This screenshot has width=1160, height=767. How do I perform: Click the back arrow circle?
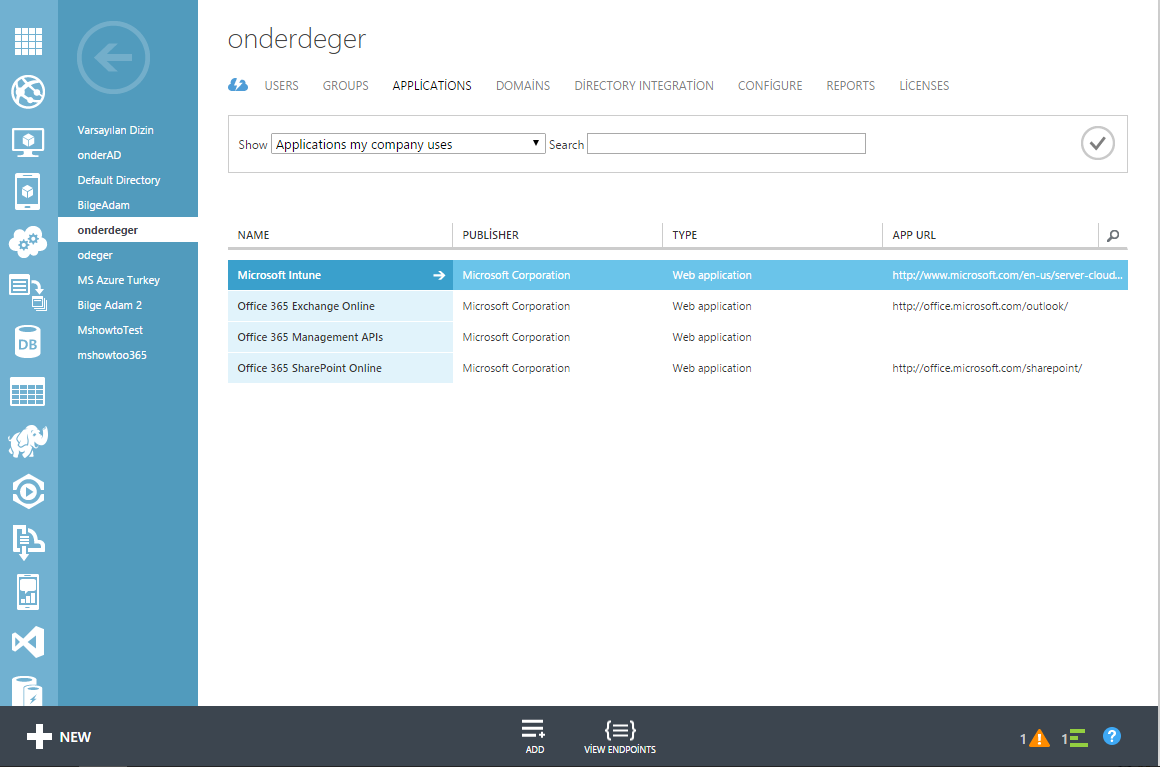tap(113, 58)
